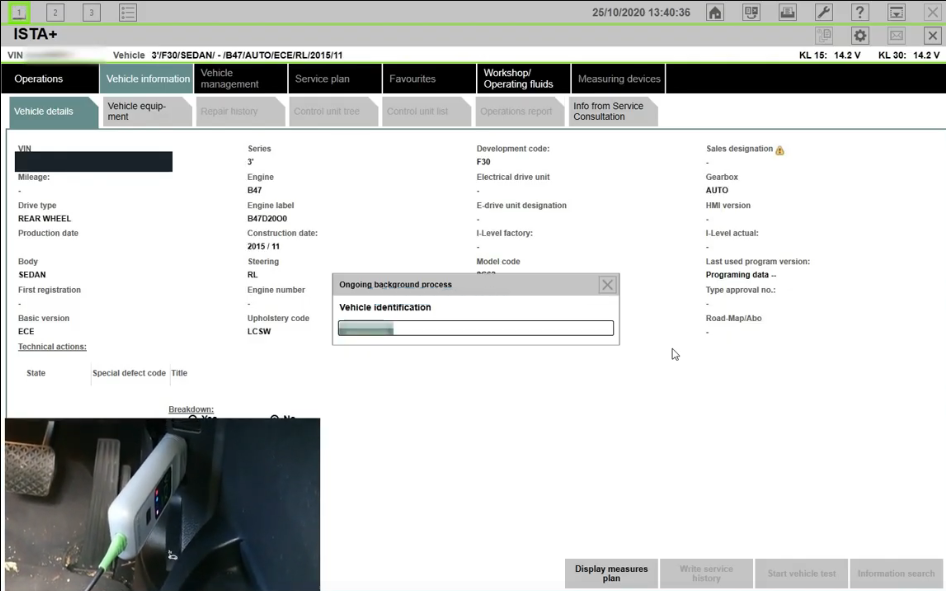Image resolution: width=946 pixels, height=591 pixels.
Task: Open the screen display icon beside home
Action: (x=751, y=12)
